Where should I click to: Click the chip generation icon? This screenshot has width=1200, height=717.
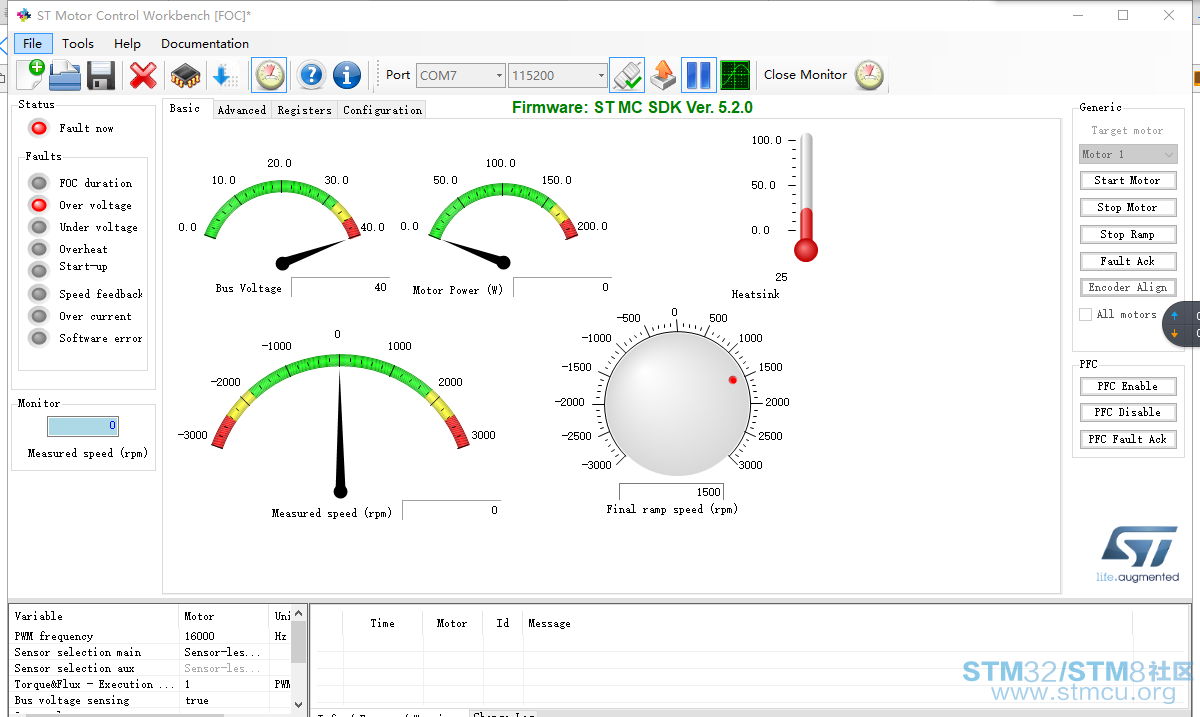tap(185, 75)
